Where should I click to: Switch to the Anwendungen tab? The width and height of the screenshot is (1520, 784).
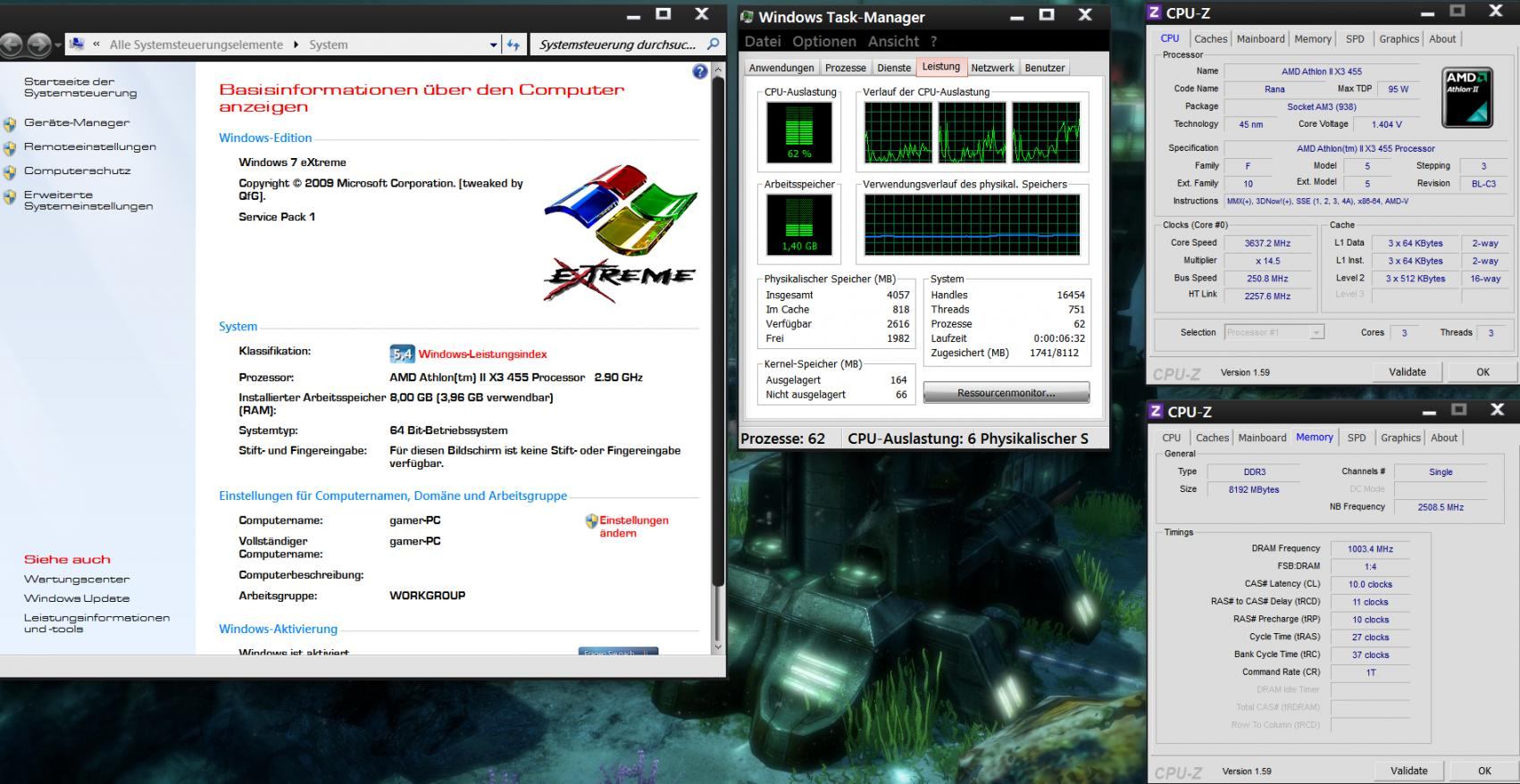tap(781, 68)
